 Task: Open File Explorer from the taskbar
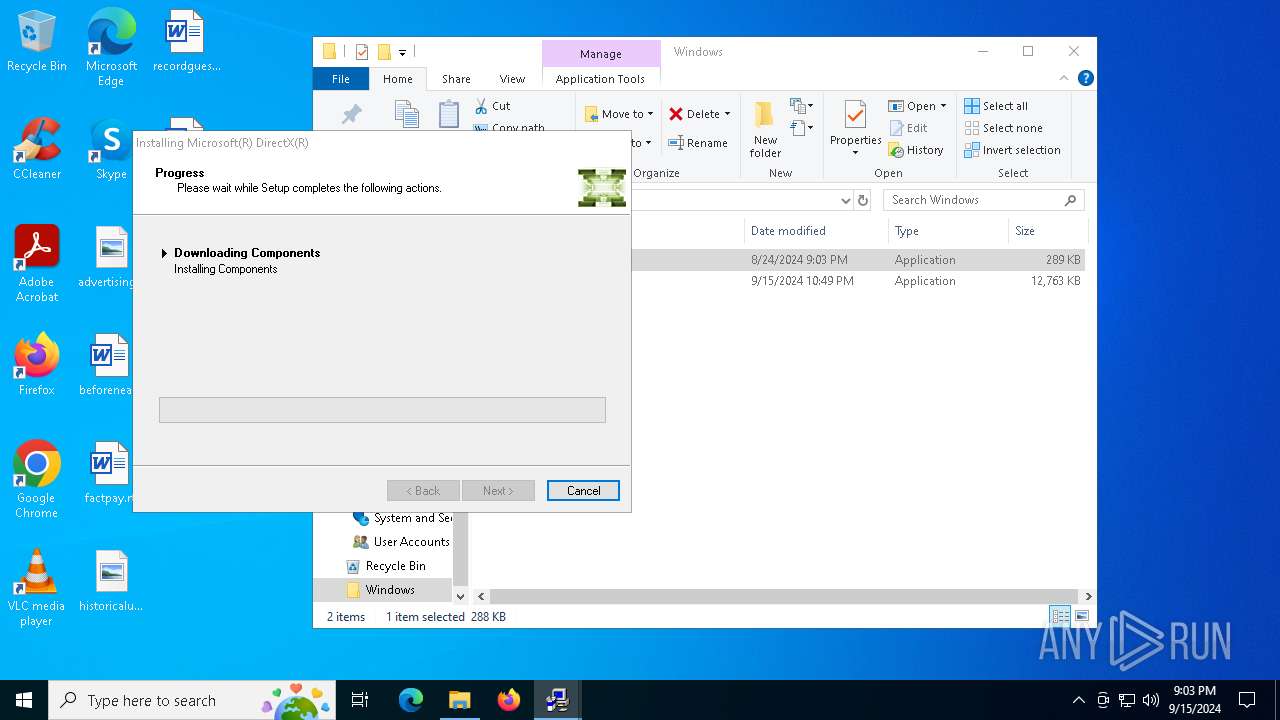click(459, 700)
